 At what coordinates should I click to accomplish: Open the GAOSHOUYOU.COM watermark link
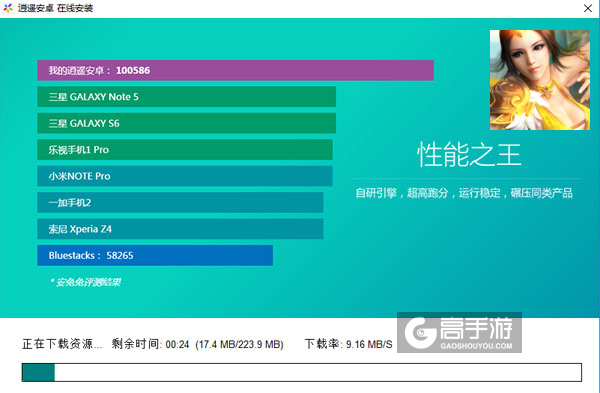point(476,346)
